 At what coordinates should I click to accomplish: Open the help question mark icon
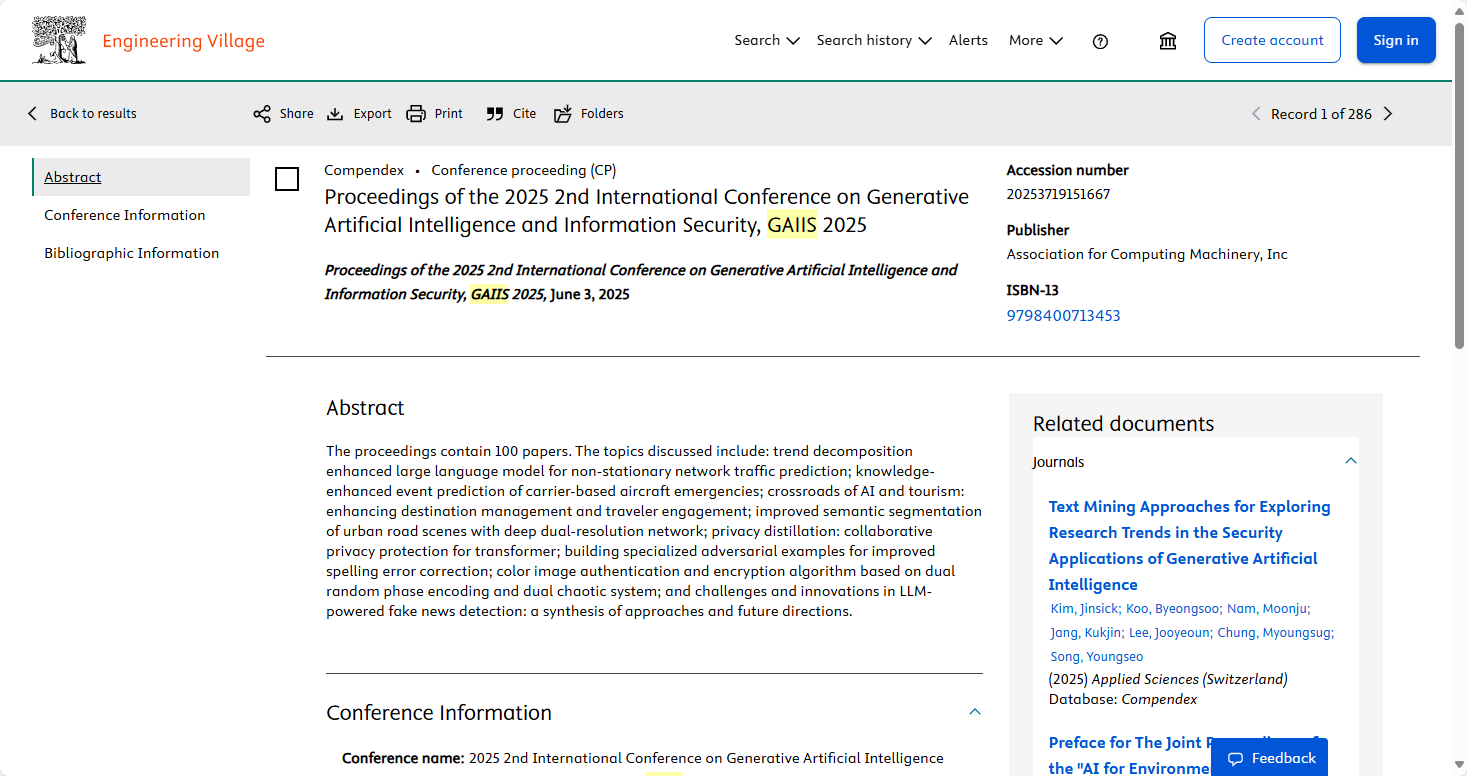click(1100, 41)
